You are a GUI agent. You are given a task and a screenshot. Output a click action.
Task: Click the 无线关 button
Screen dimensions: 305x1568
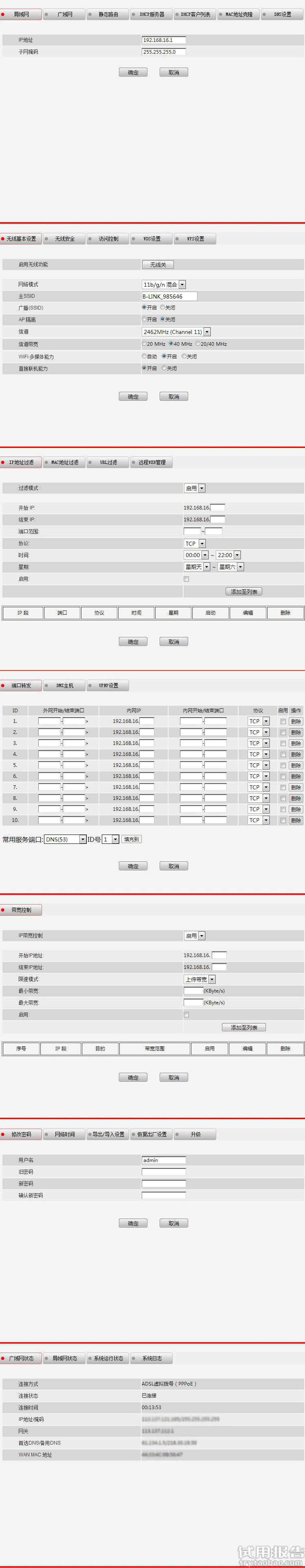pos(158,264)
